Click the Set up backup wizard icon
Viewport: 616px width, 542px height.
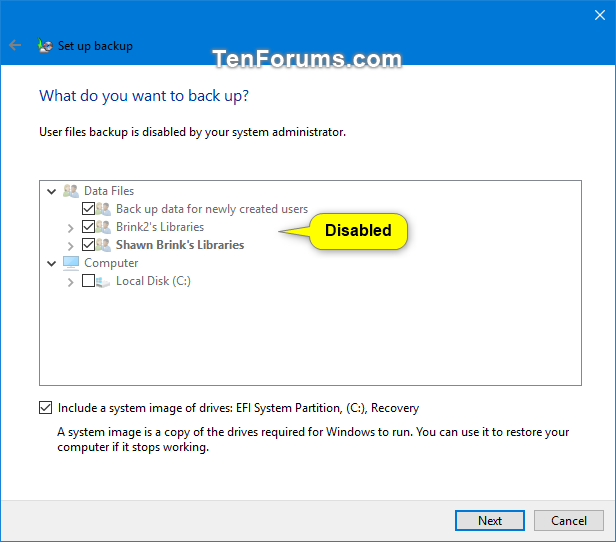click(45, 46)
